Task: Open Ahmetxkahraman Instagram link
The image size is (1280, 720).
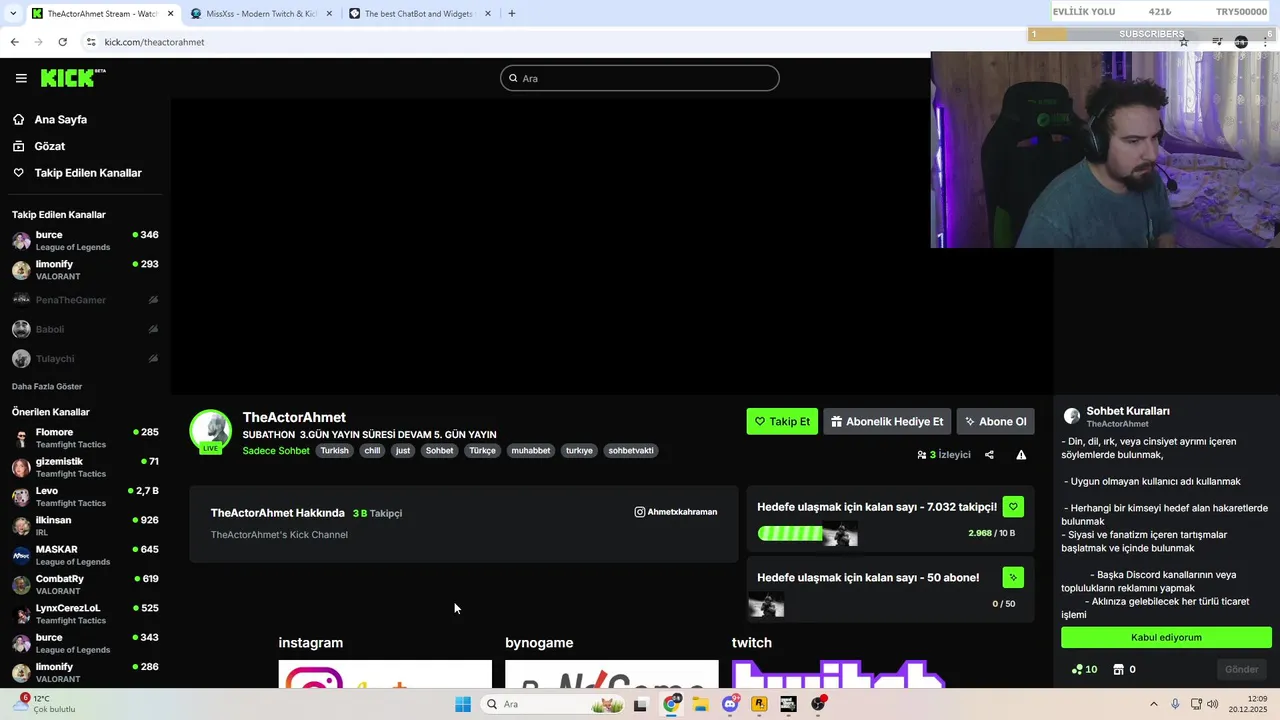Action: click(676, 512)
